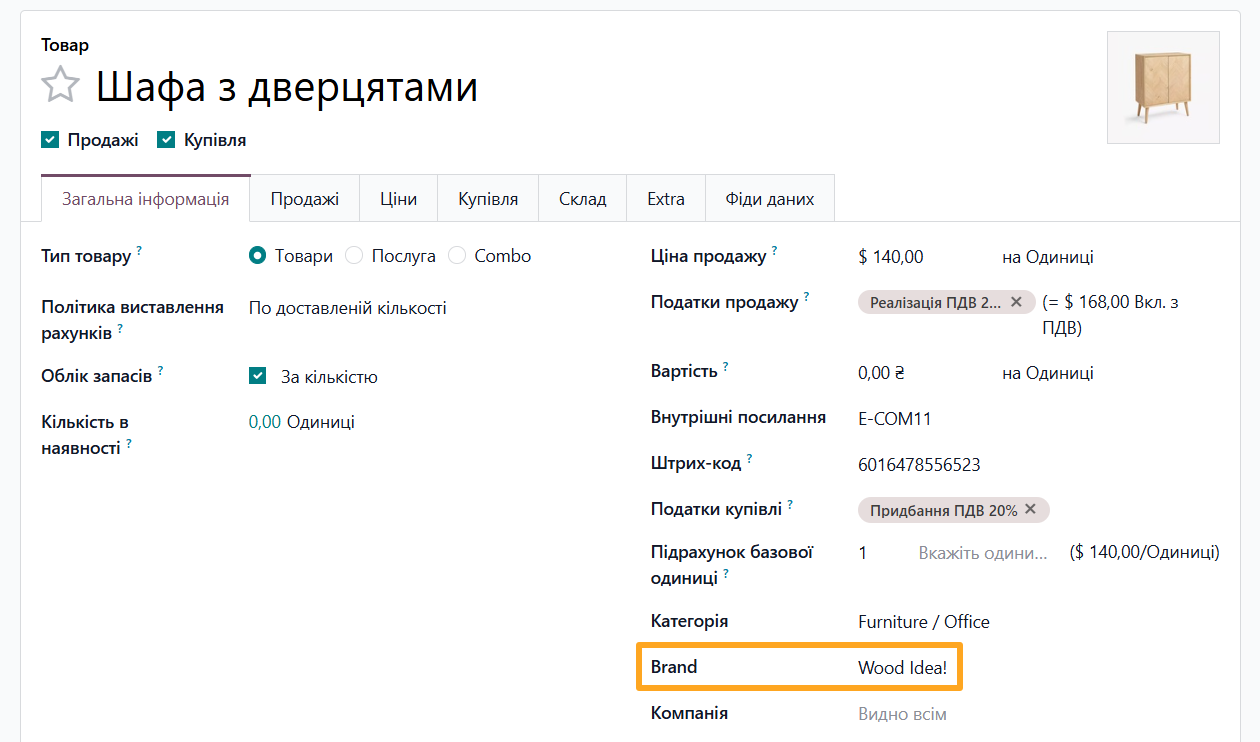The image size is (1260, 742).
Task: Uncheck the За кількістю checkbox
Action: (x=258, y=377)
